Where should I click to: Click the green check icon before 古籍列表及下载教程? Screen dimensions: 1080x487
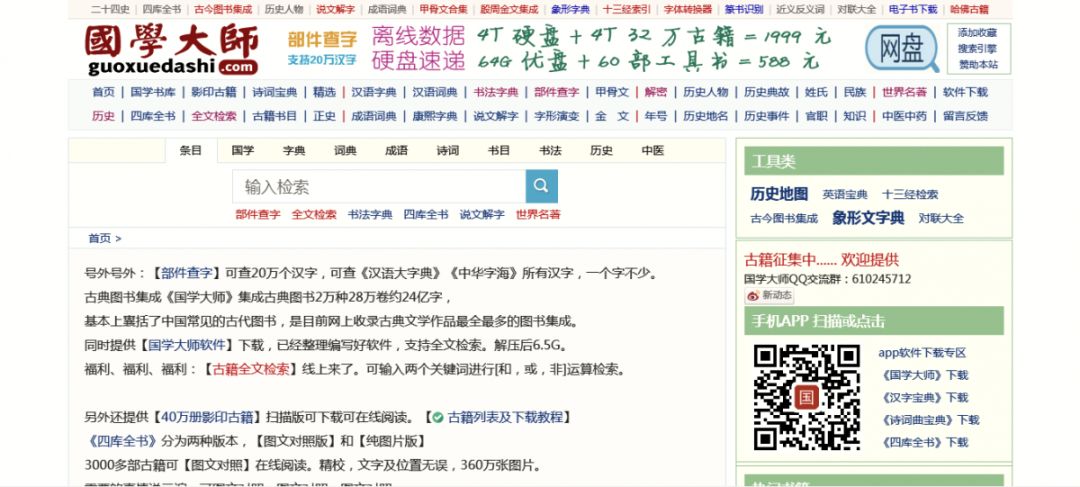coord(437,417)
